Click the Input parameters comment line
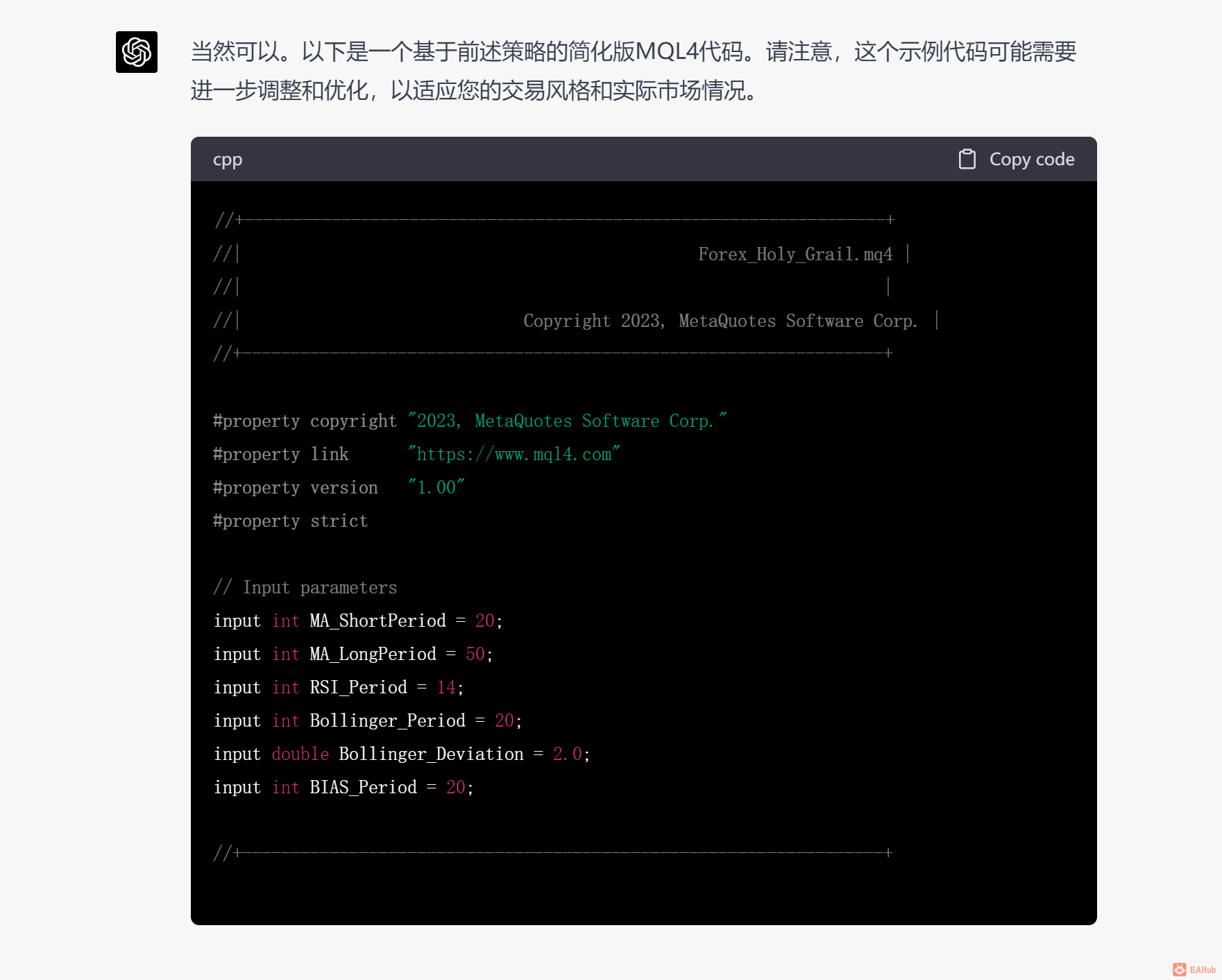 coord(305,586)
